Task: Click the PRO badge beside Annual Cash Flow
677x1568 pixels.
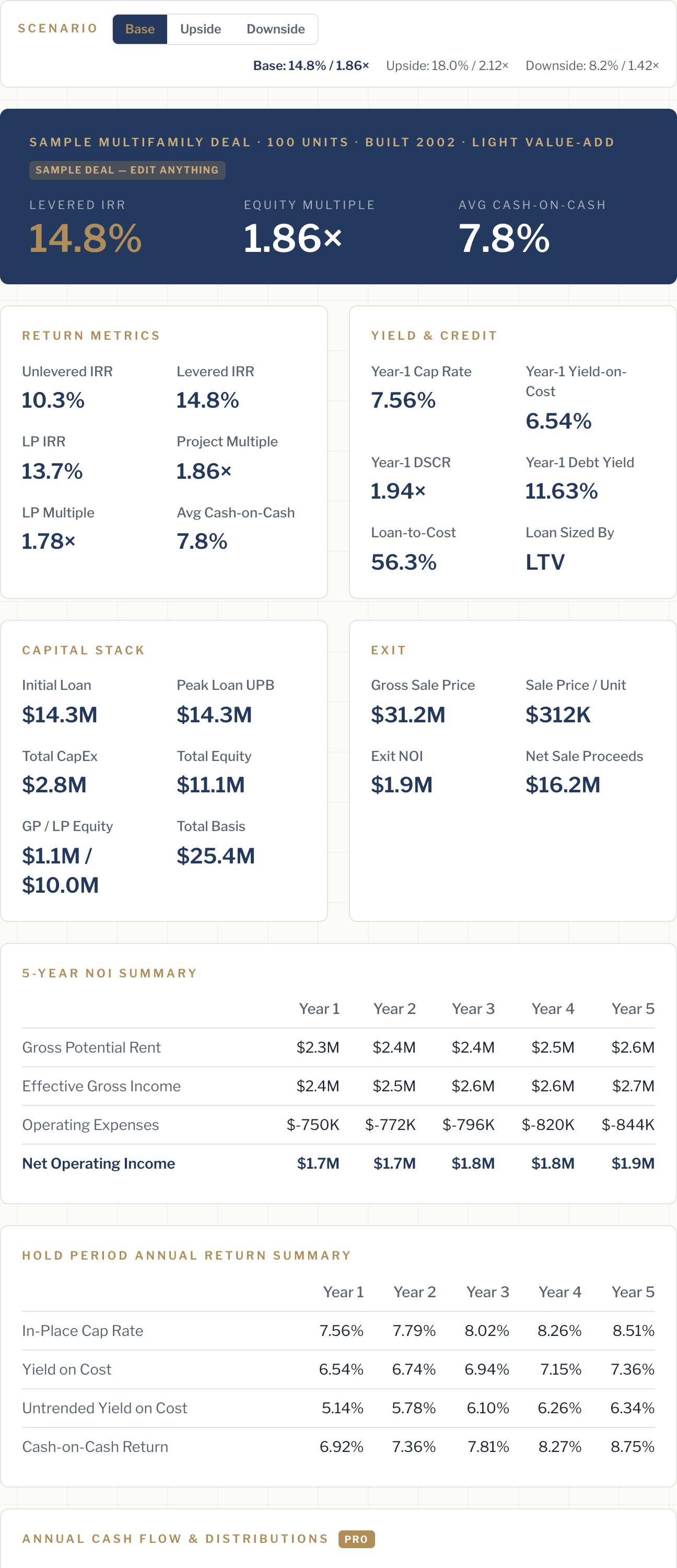Action: (x=356, y=1539)
